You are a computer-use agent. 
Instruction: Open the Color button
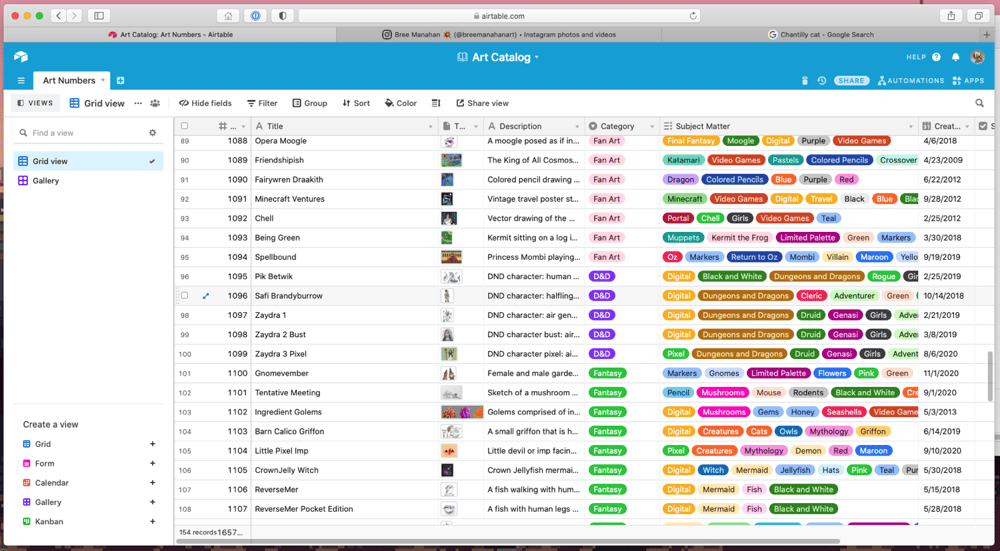tap(401, 103)
